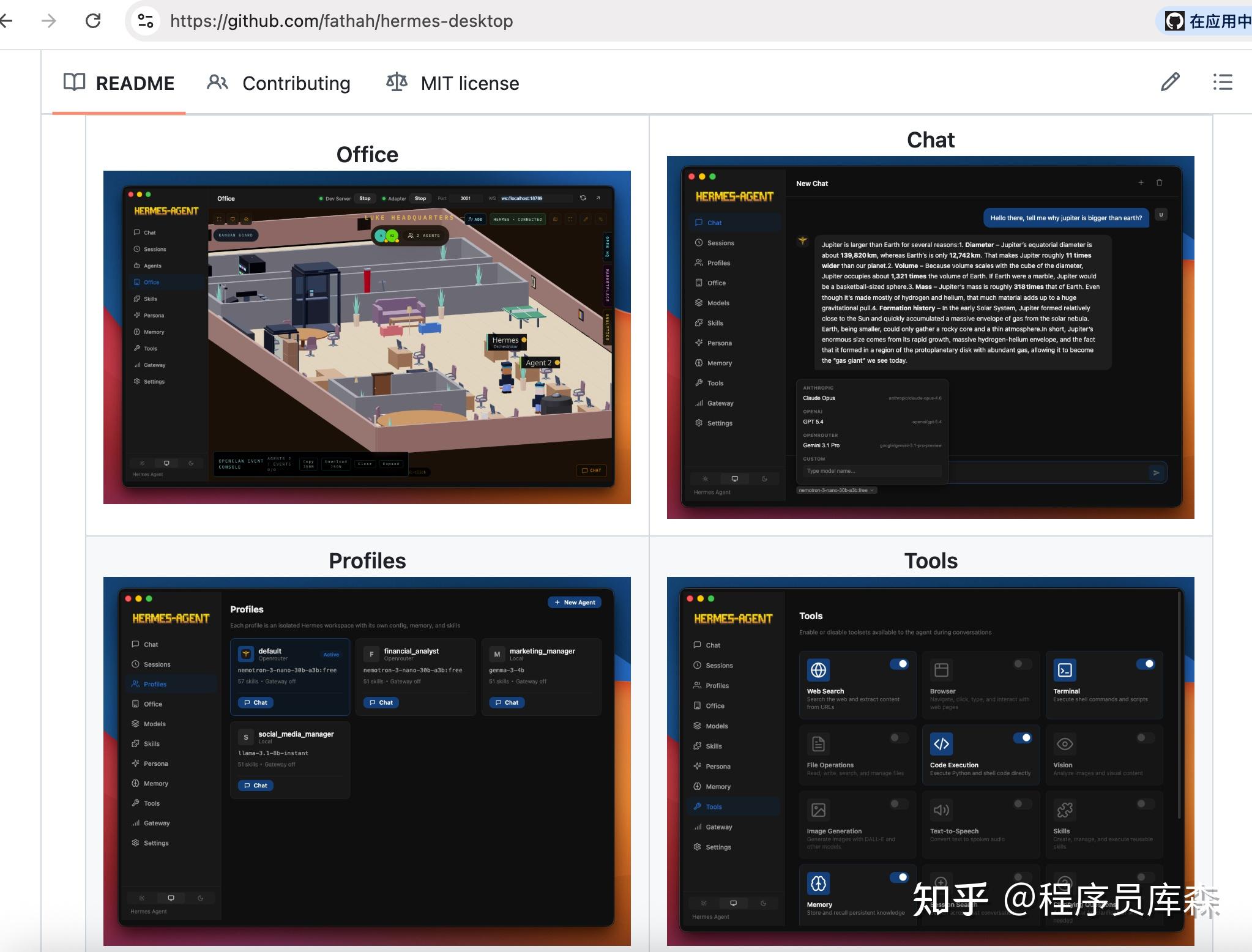Viewport: 1252px width, 952px height.
Task: Click the New Agent button
Action: 575,602
